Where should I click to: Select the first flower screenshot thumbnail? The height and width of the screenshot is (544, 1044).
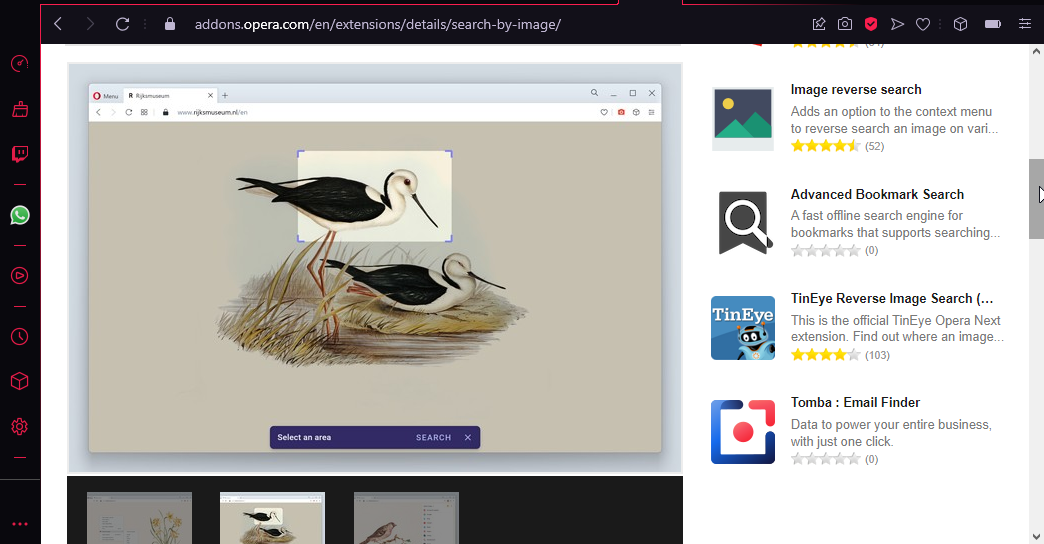(x=139, y=518)
